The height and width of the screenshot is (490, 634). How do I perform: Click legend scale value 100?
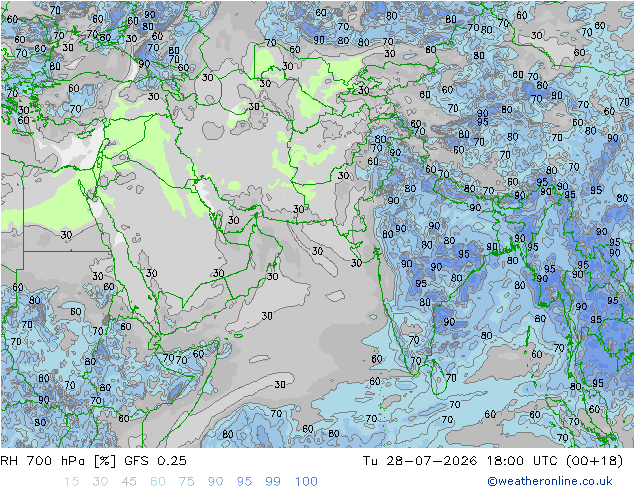coord(306,482)
